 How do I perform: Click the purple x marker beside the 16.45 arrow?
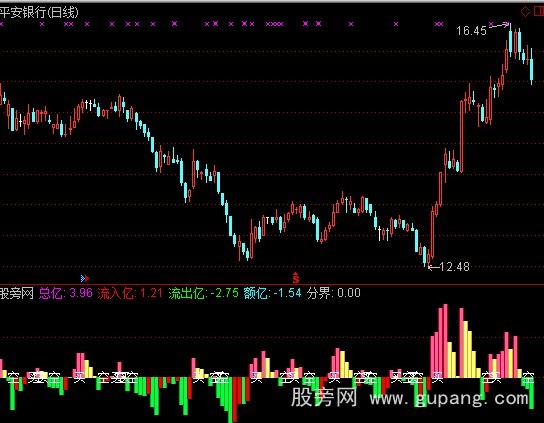click(491, 24)
